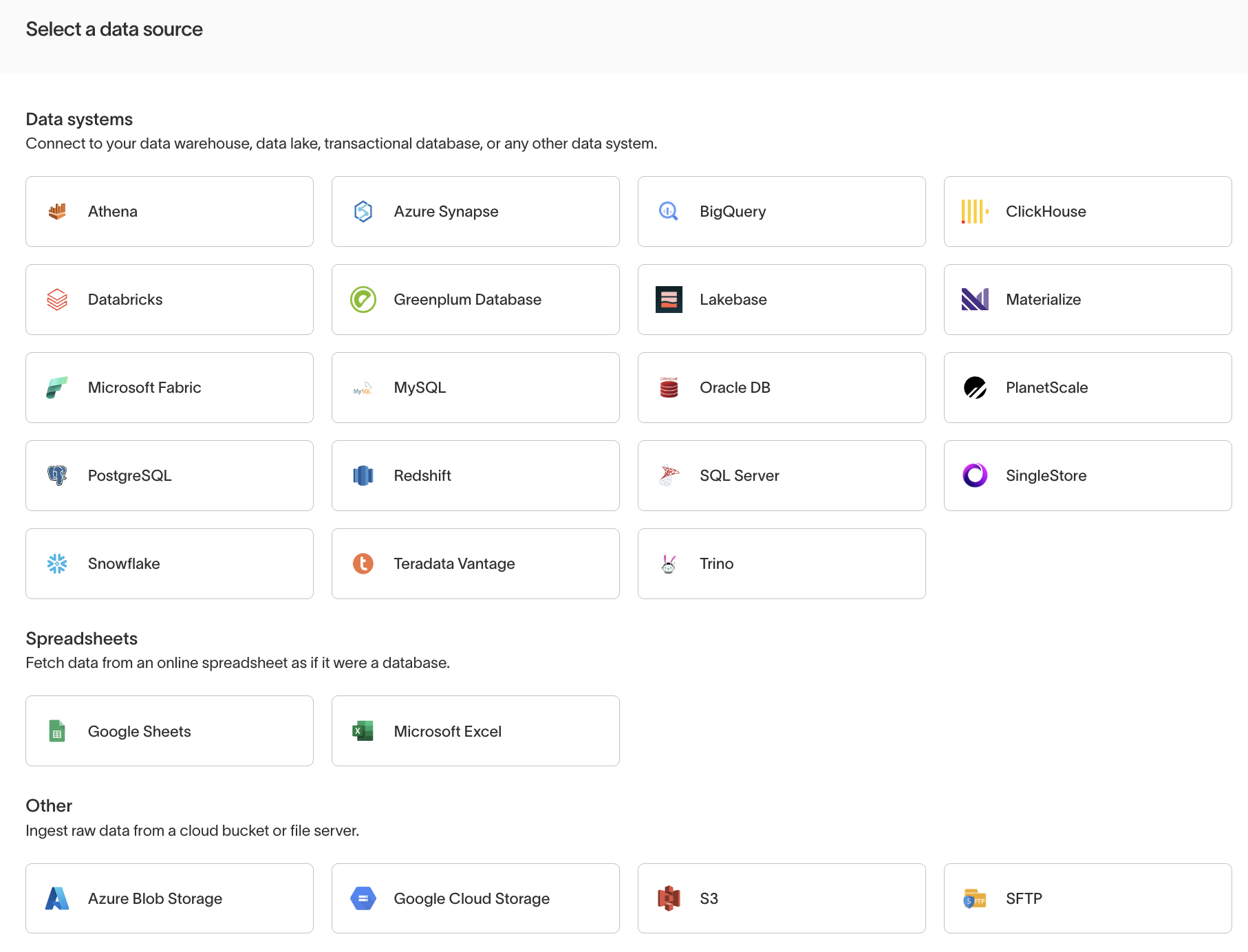Select BigQuery as the data source

point(781,211)
